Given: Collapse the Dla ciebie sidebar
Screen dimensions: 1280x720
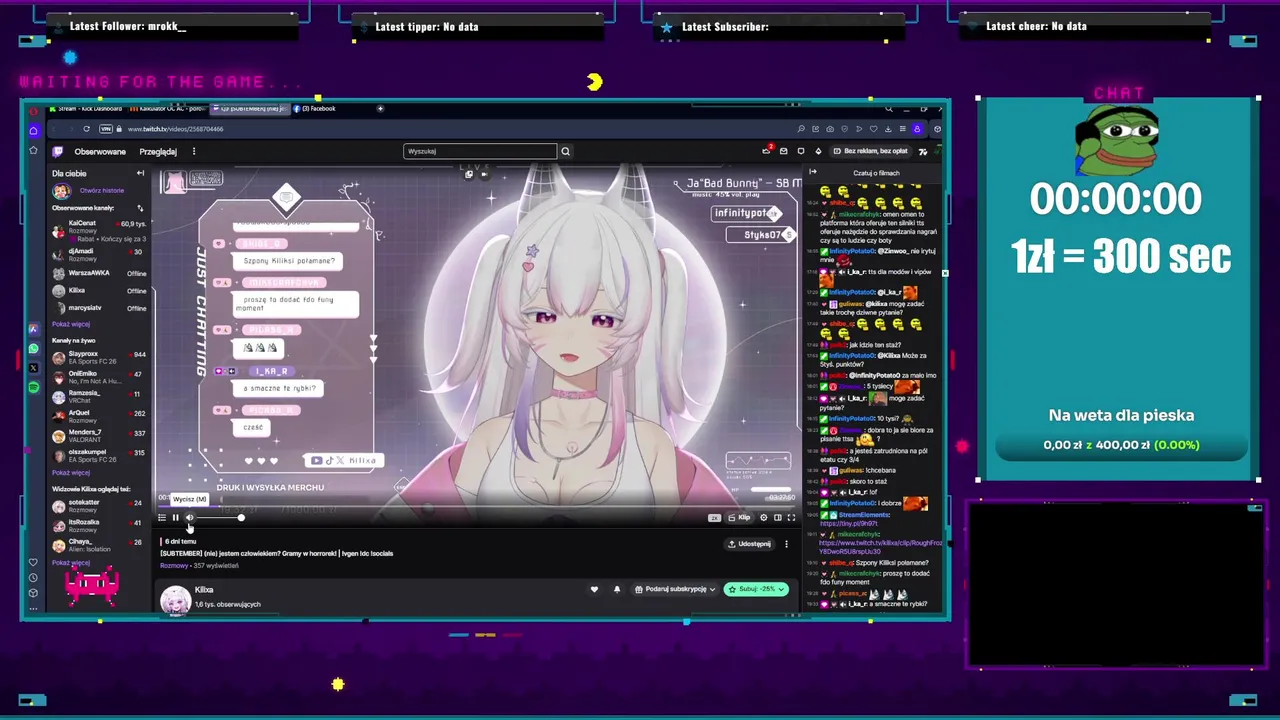Looking at the screenshot, I should pyautogui.click(x=140, y=173).
